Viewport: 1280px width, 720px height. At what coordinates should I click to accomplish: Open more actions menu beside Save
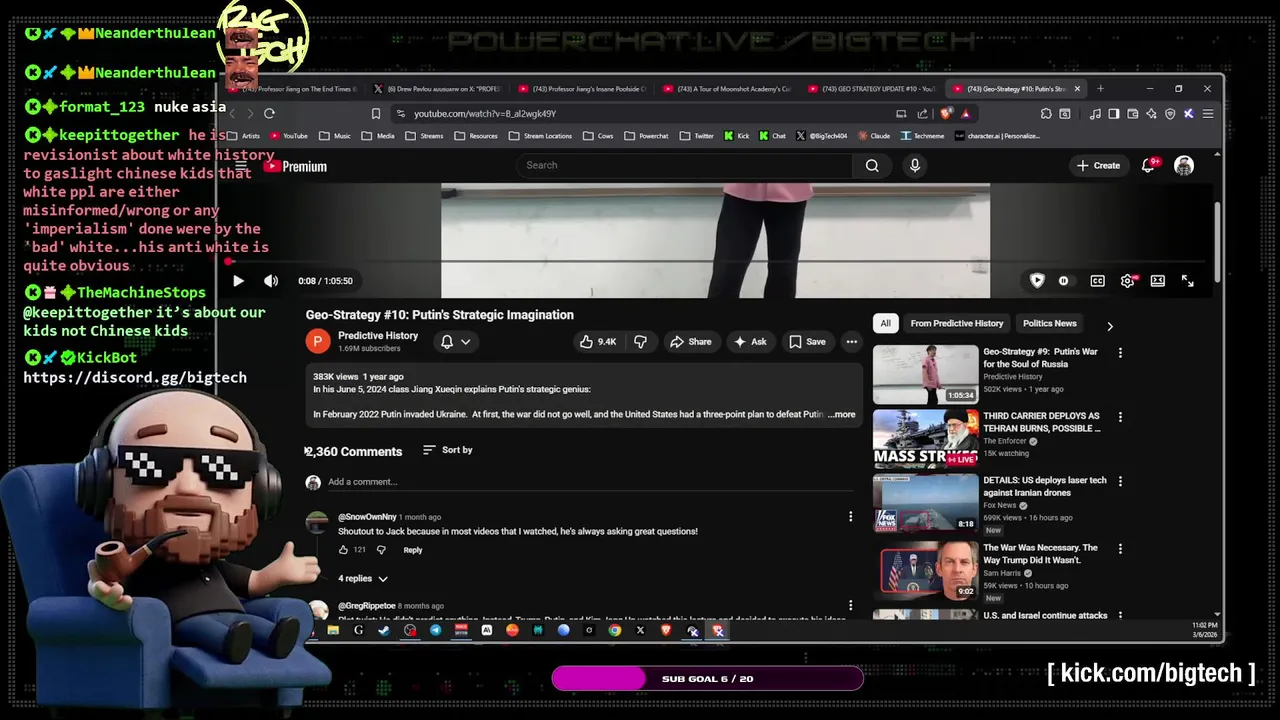851,342
